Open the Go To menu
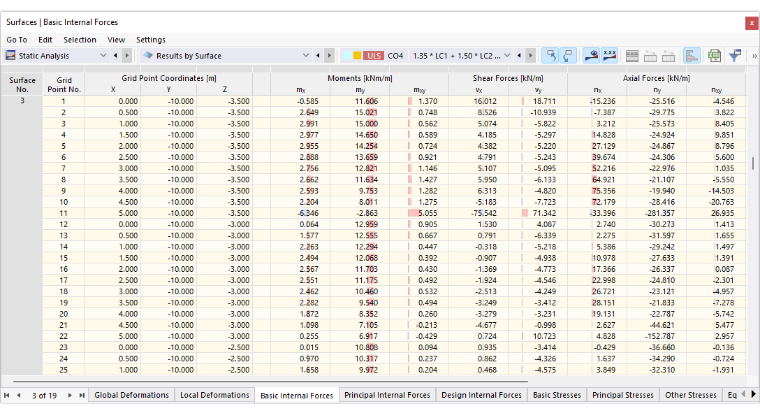760x414 pixels. (16, 40)
